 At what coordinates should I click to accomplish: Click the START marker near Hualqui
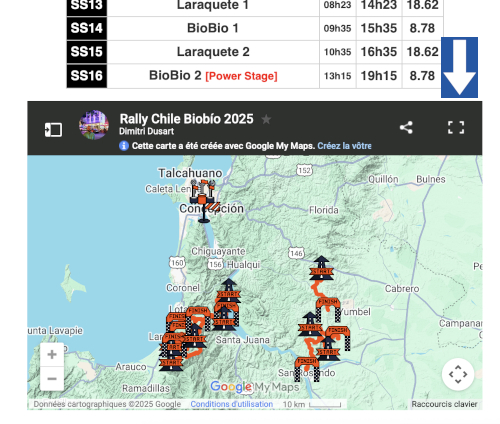pyautogui.click(x=229, y=290)
